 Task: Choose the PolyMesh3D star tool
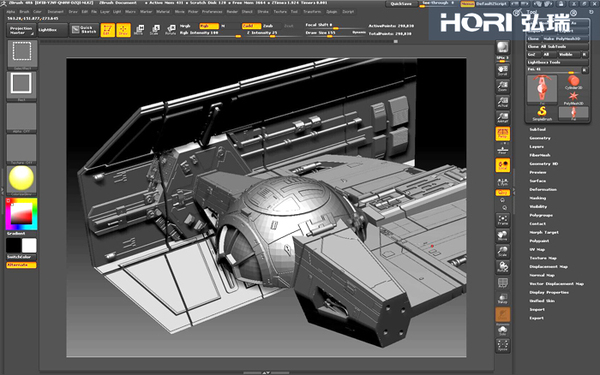[x=573, y=98]
